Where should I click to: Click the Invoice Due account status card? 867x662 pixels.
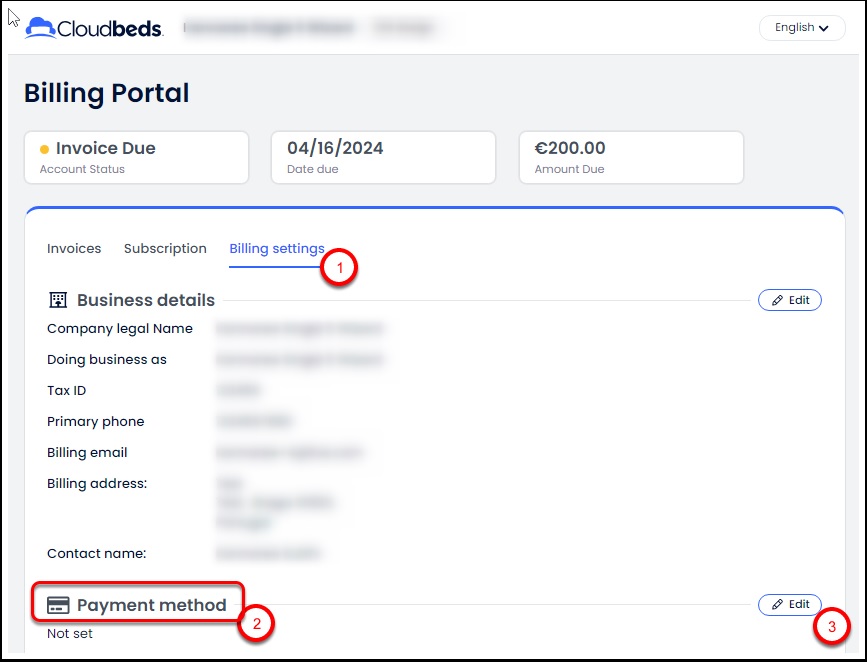coord(136,158)
